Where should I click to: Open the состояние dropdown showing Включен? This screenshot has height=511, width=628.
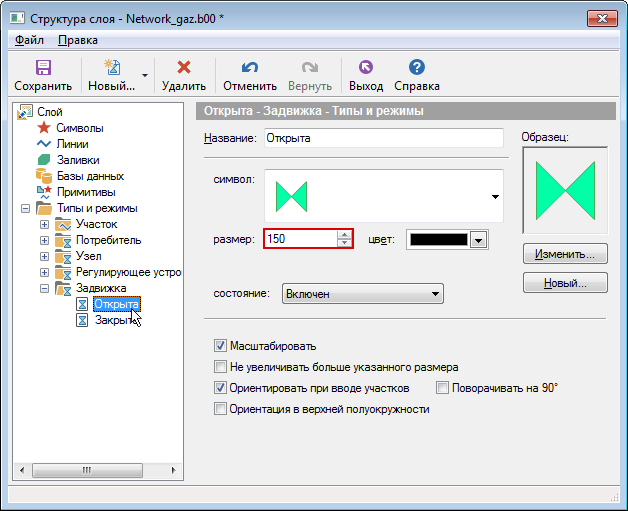362,294
